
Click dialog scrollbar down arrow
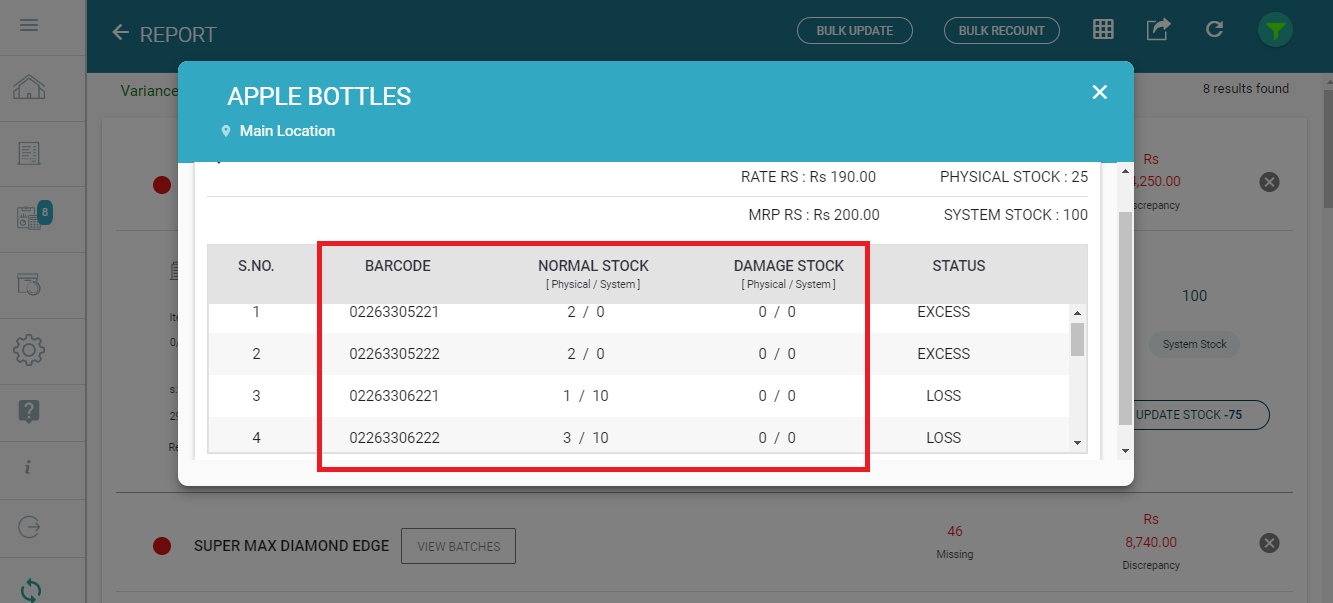click(x=1126, y=451)
